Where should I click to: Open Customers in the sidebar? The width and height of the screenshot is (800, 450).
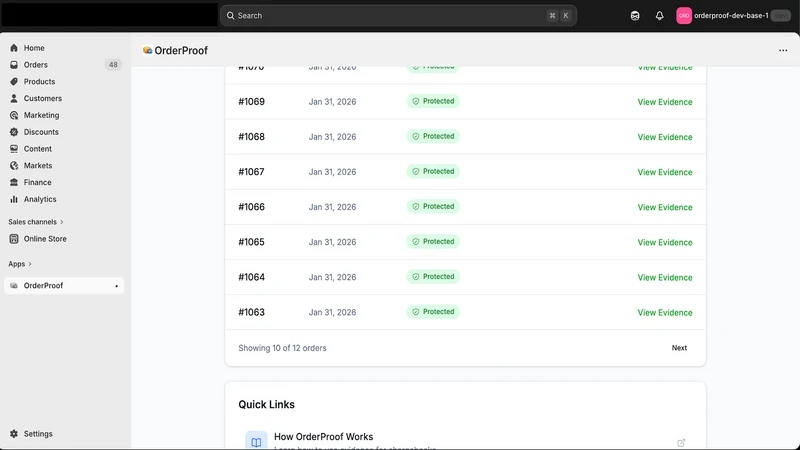point(42,98)
